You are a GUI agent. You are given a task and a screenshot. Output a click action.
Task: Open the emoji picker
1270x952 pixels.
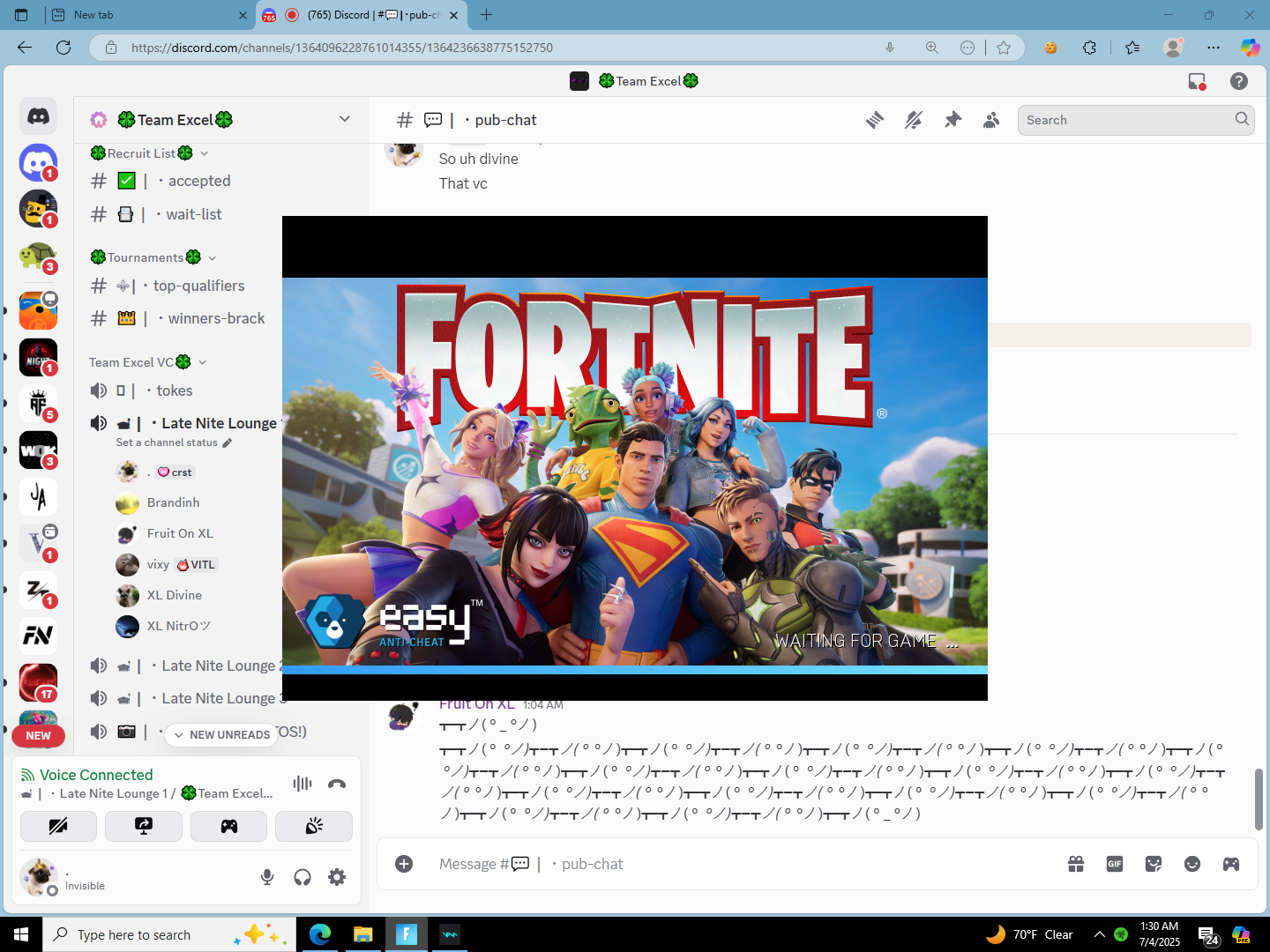point(1192,864)
